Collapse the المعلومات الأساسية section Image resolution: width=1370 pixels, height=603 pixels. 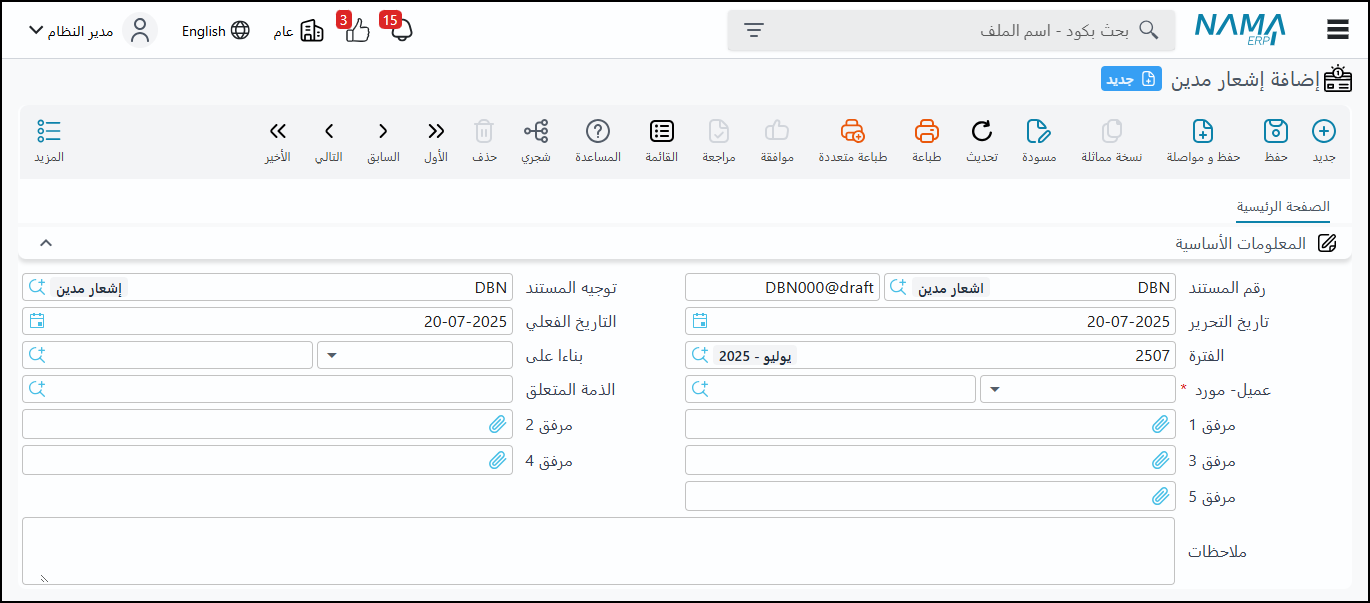pyautogui.click(x=45, y=243)
